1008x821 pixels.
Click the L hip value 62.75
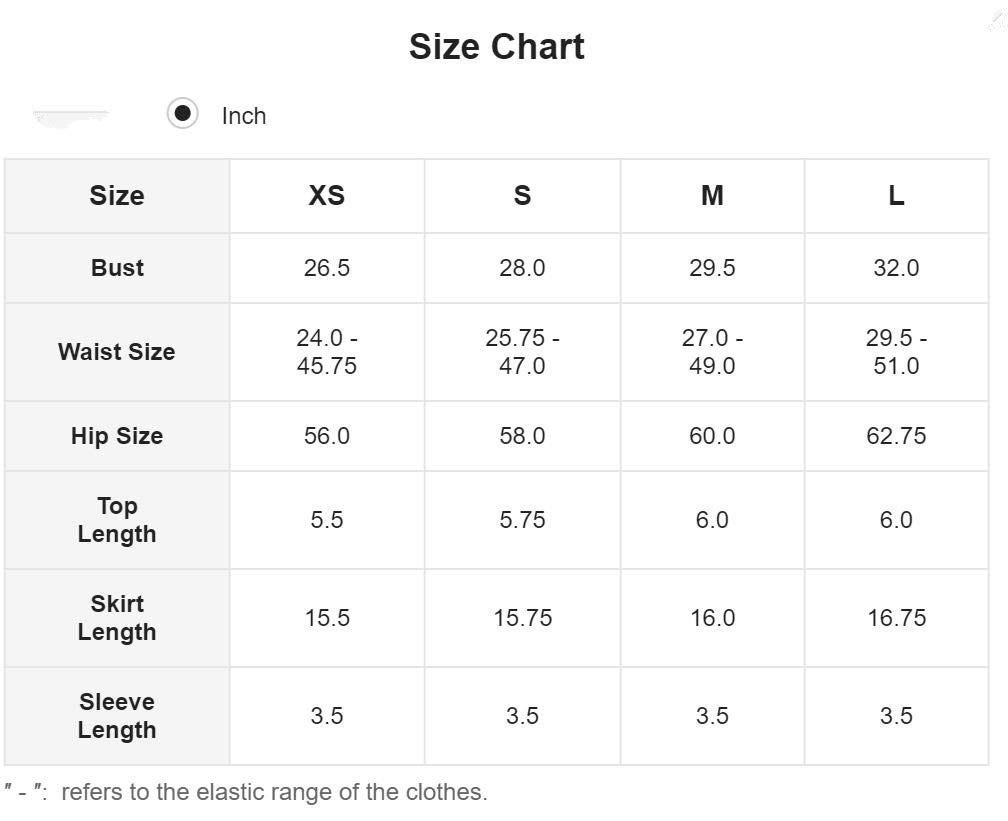(x=896, y=436)
